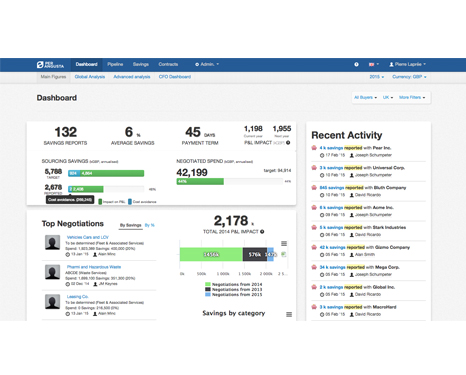The image size is (466, 375).
Task: Click info icon beside Total 2014 P&L Impact
Action: coord(262,232)
